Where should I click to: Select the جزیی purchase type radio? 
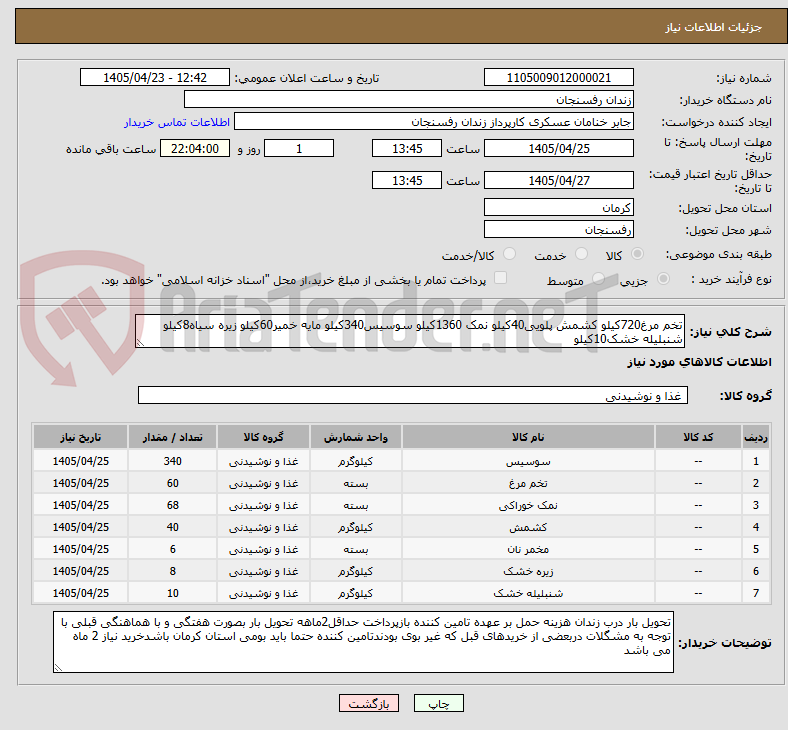pos(663,278)
